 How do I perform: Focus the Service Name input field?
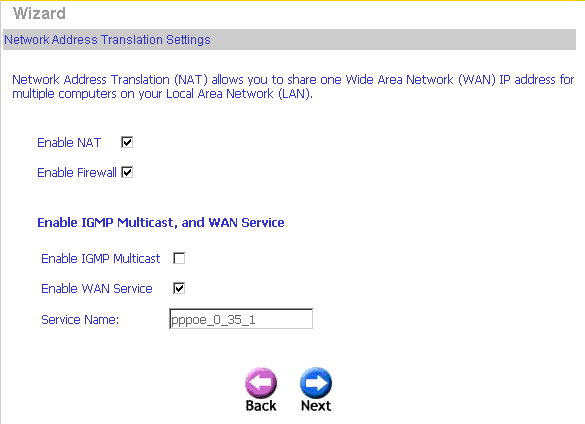(x=241, y=319)
